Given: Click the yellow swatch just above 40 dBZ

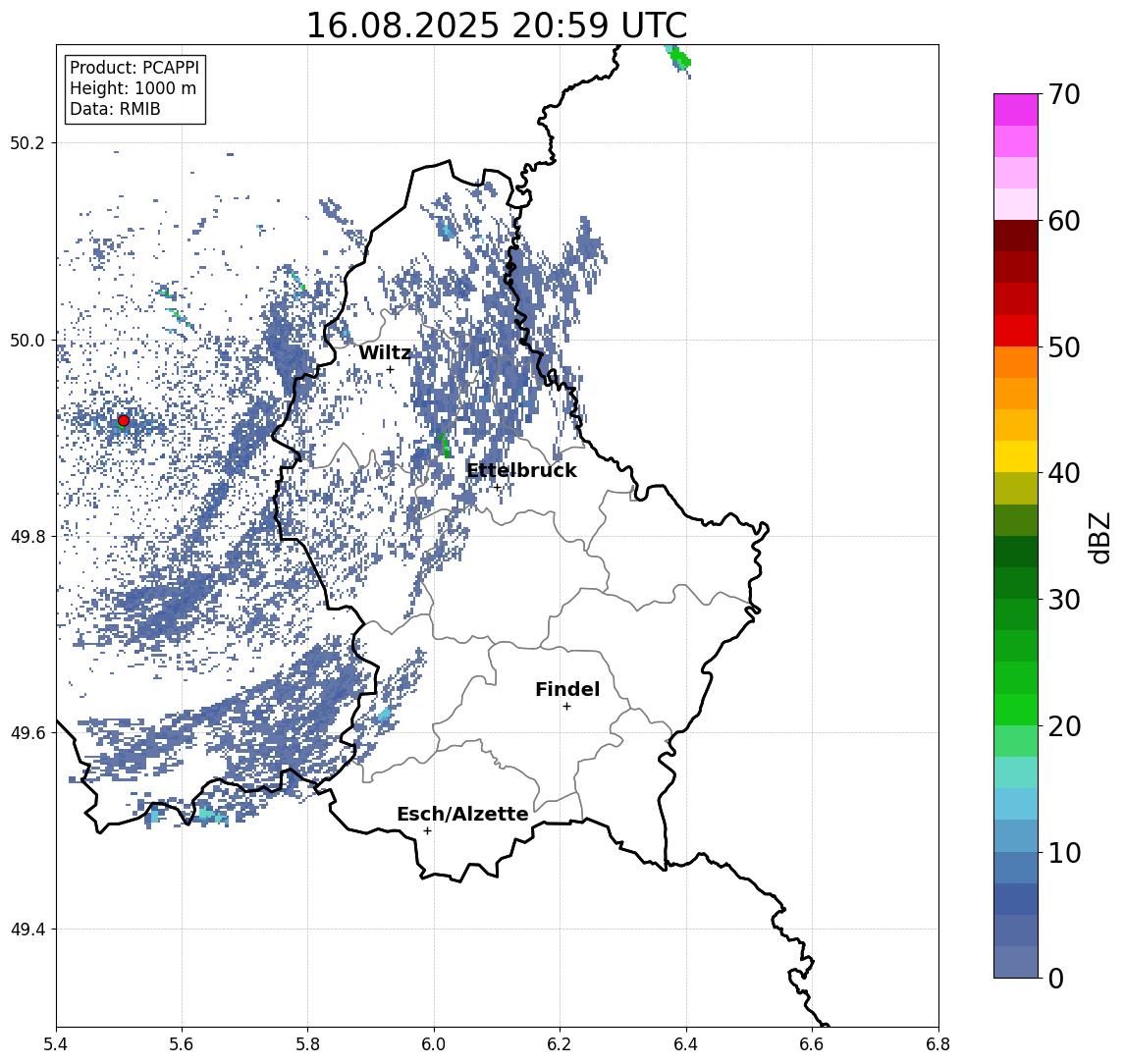Looking at the screenshot, I should click(1016, 456).
